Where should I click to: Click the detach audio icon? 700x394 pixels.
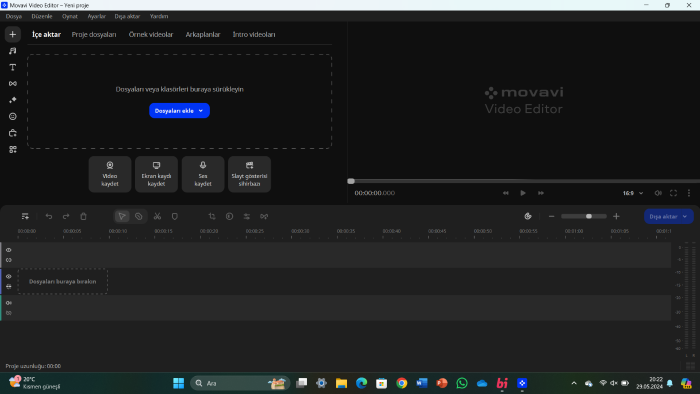coord(264,216)
